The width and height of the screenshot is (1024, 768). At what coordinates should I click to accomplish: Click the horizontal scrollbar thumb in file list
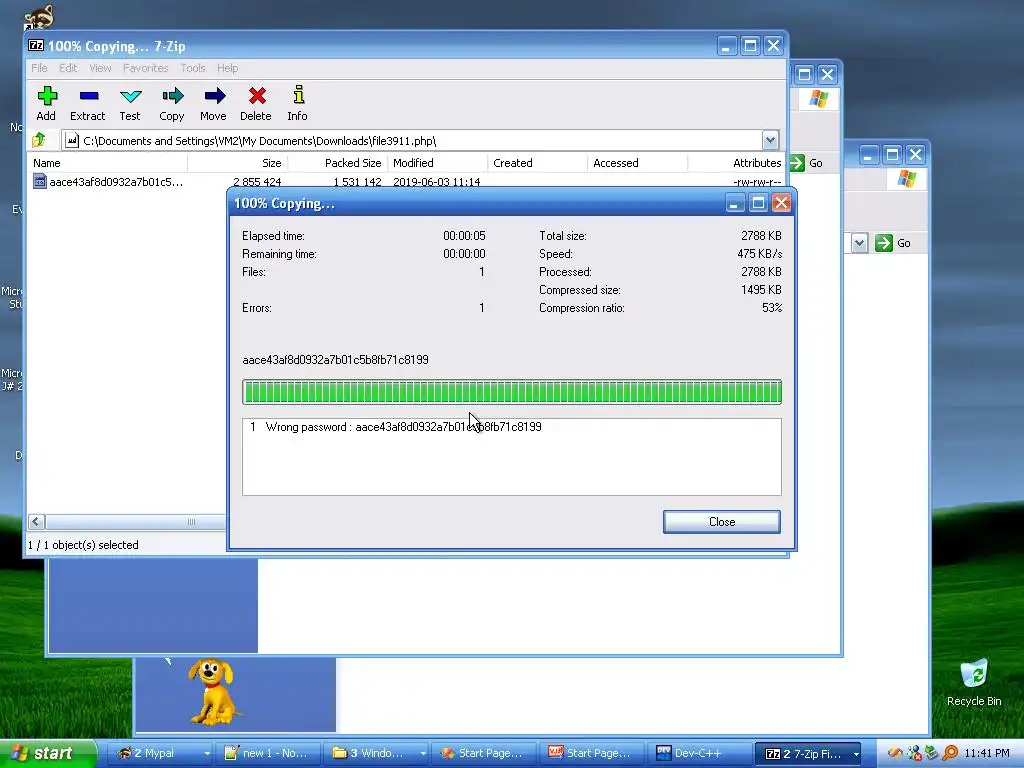click(x=191, y=522)
